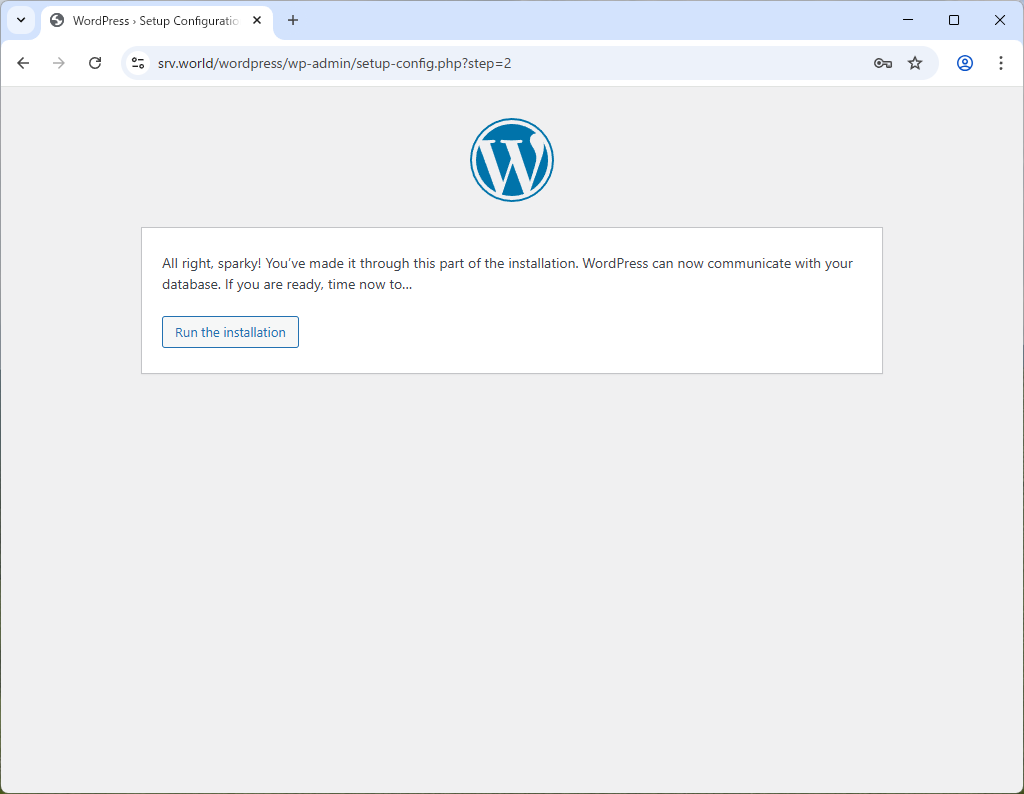Open the browser profile avatar icon
The width and height of the screenshot is (1024, 794).
pos(964,62)
